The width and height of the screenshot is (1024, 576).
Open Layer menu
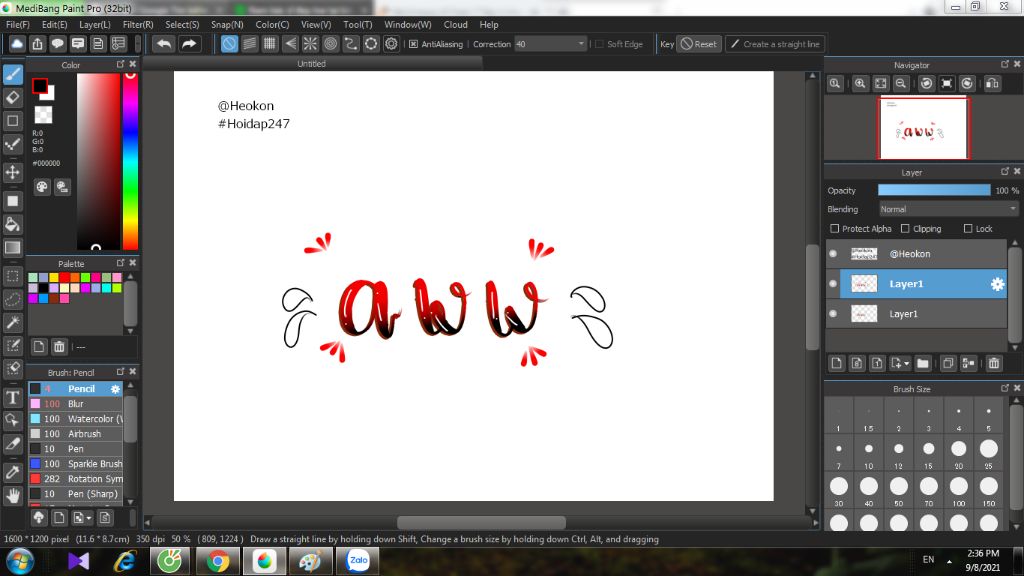pos(95,24)
